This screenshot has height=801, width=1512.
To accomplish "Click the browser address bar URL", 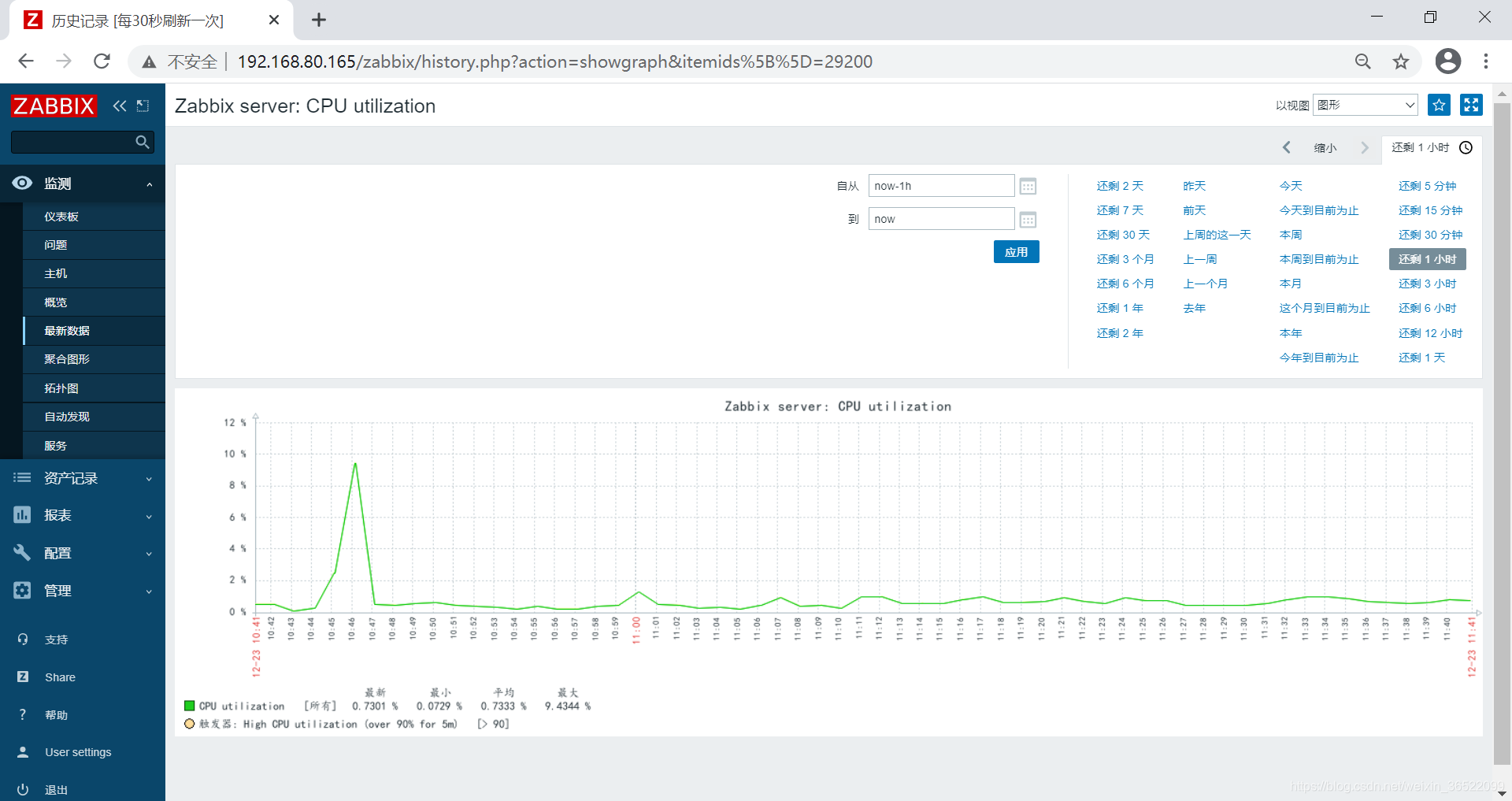I will [554, 61].
